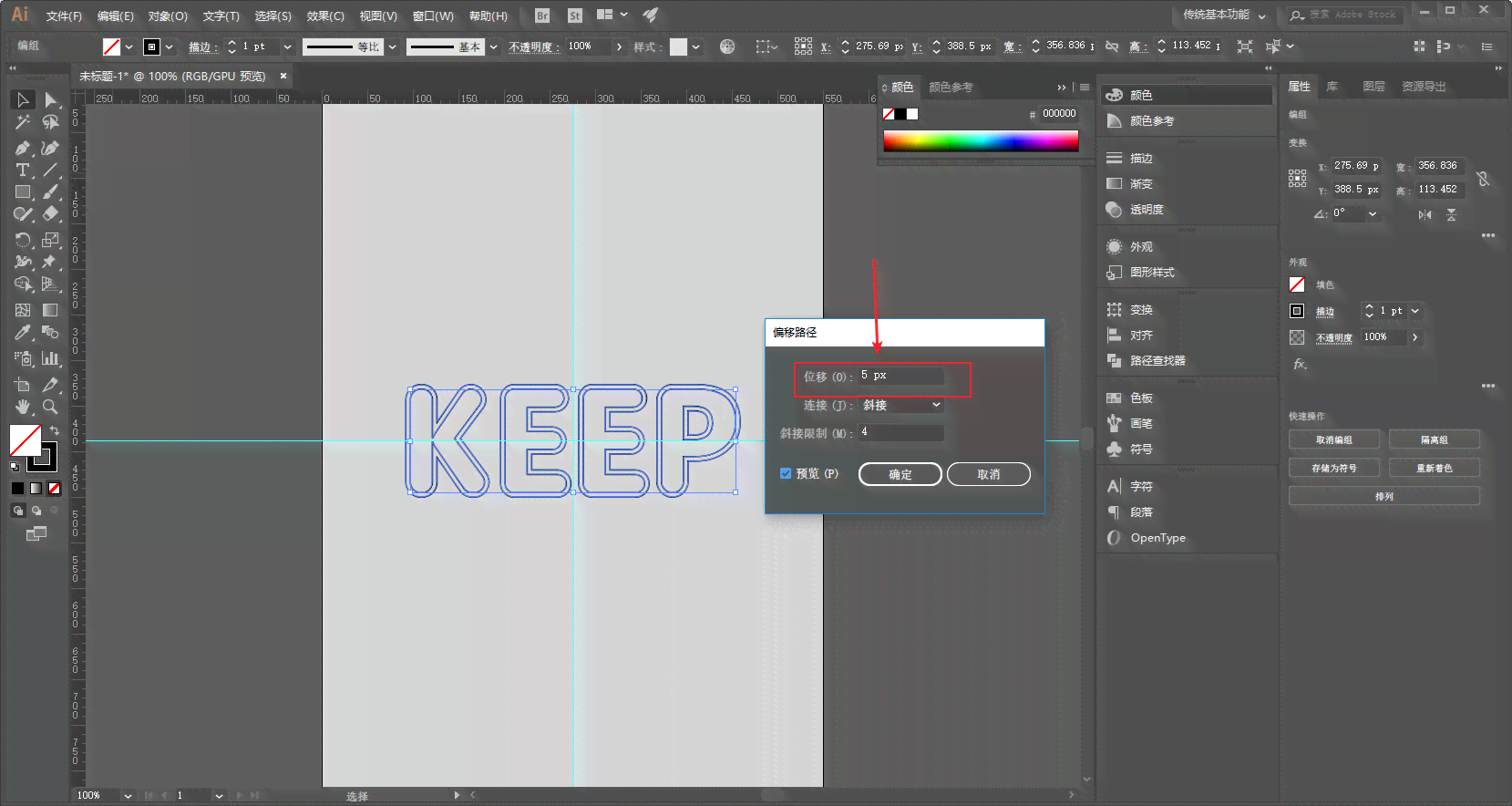
Task: Pick the Line Segment tool
Action: (x=50, y=170)
